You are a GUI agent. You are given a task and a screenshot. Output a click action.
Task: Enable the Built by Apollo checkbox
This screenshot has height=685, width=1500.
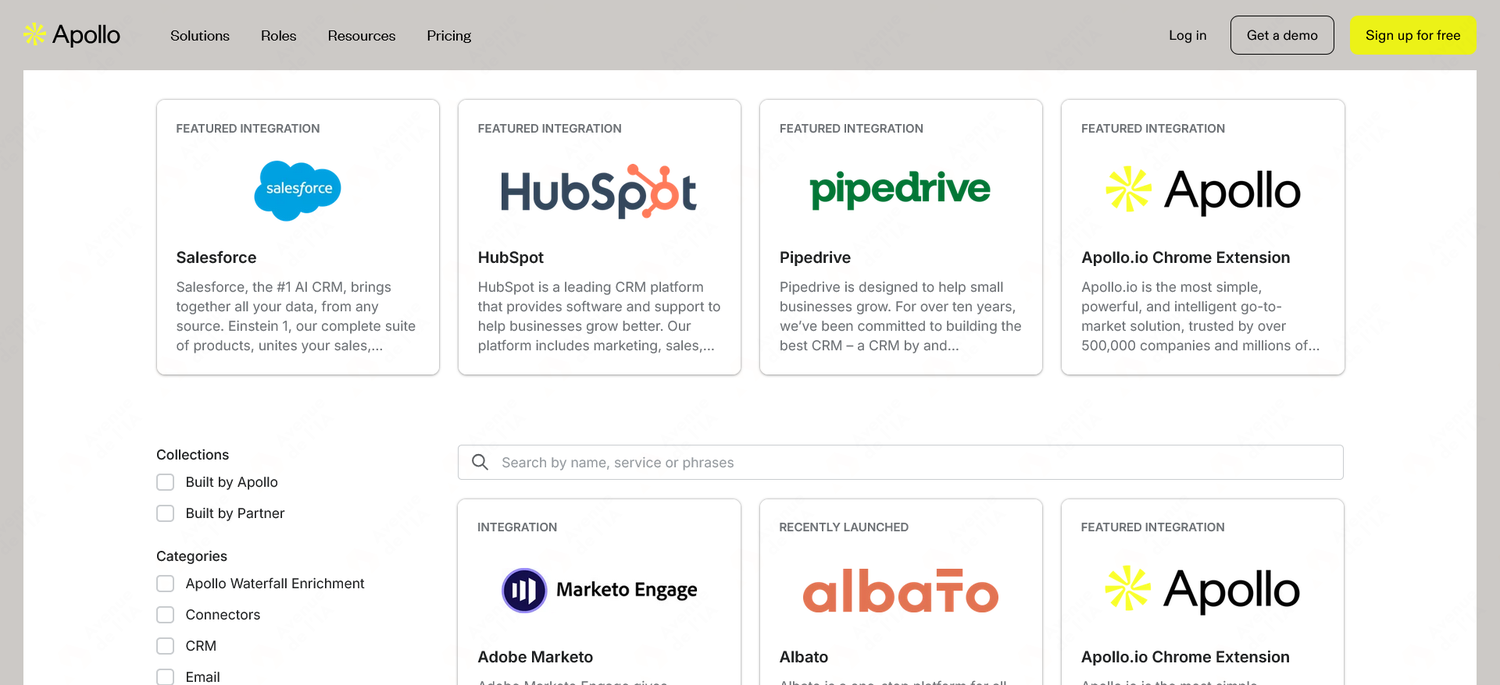(x=165, y=482)
